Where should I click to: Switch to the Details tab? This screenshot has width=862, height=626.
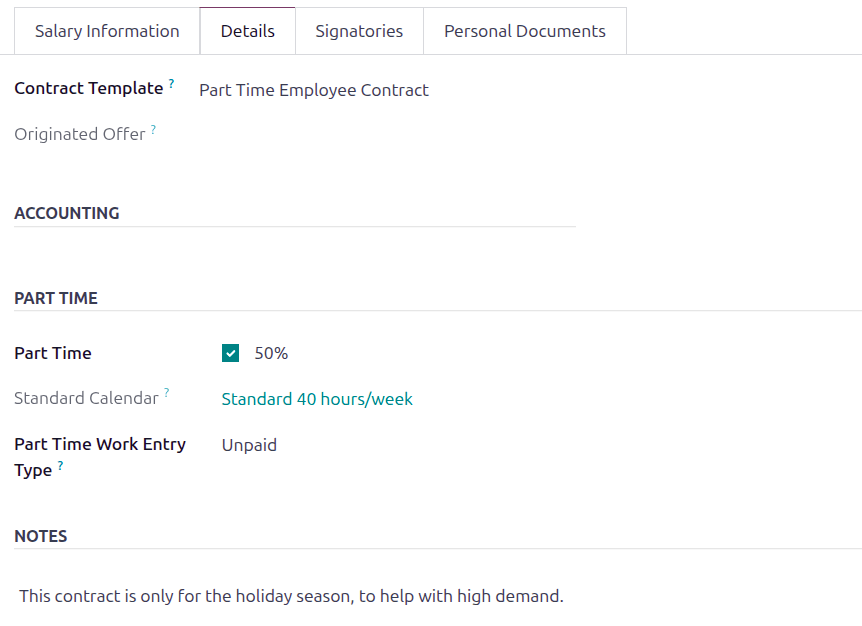[x=247, y=31]
